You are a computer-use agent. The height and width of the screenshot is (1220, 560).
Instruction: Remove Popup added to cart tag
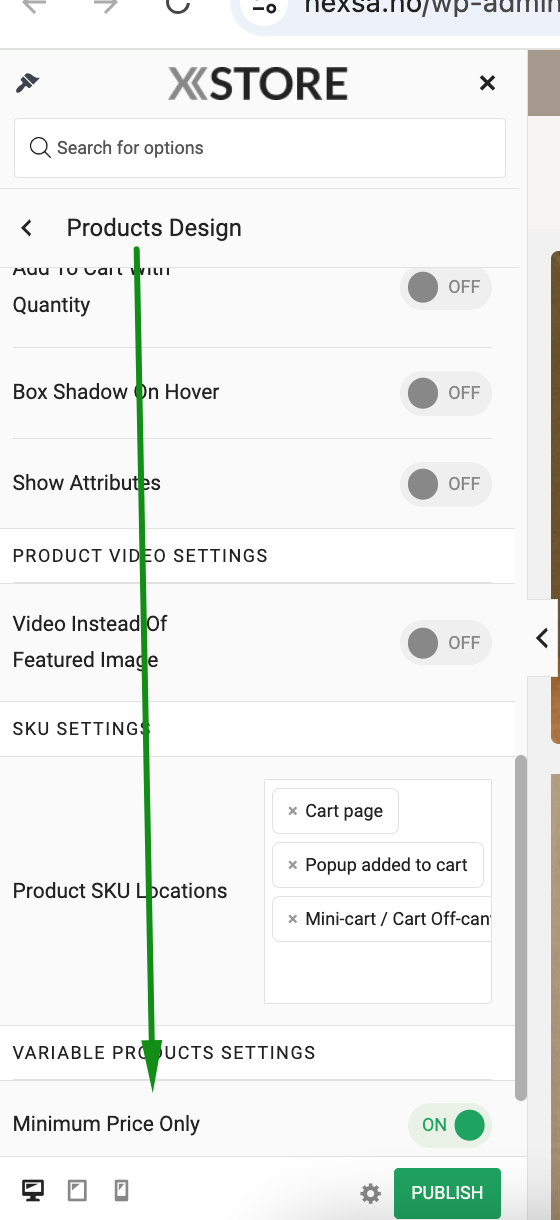[x=292, y=865]
